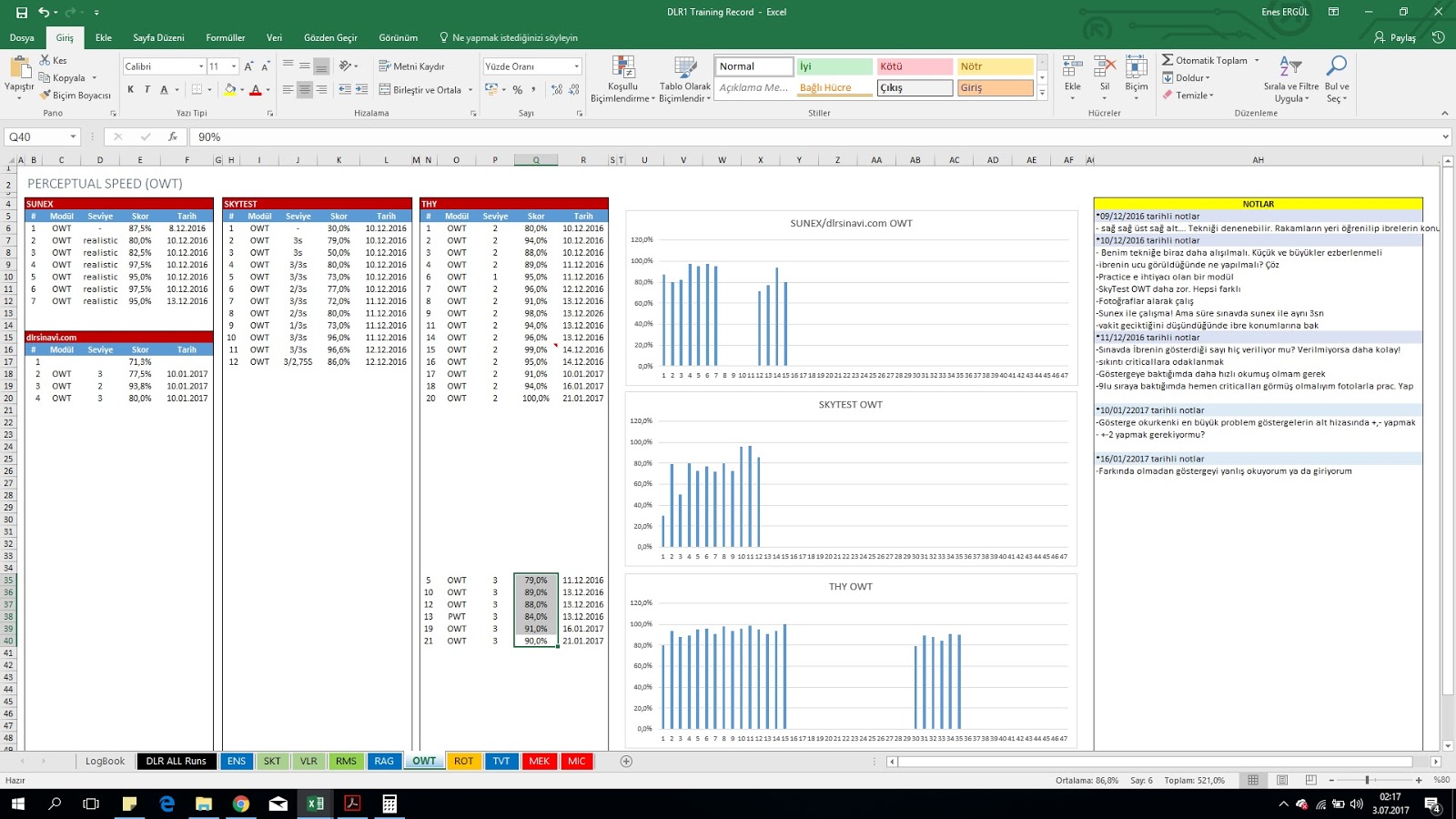
Task: Open Bul ve Seç search tools
Action: (x=1337, y=78)
